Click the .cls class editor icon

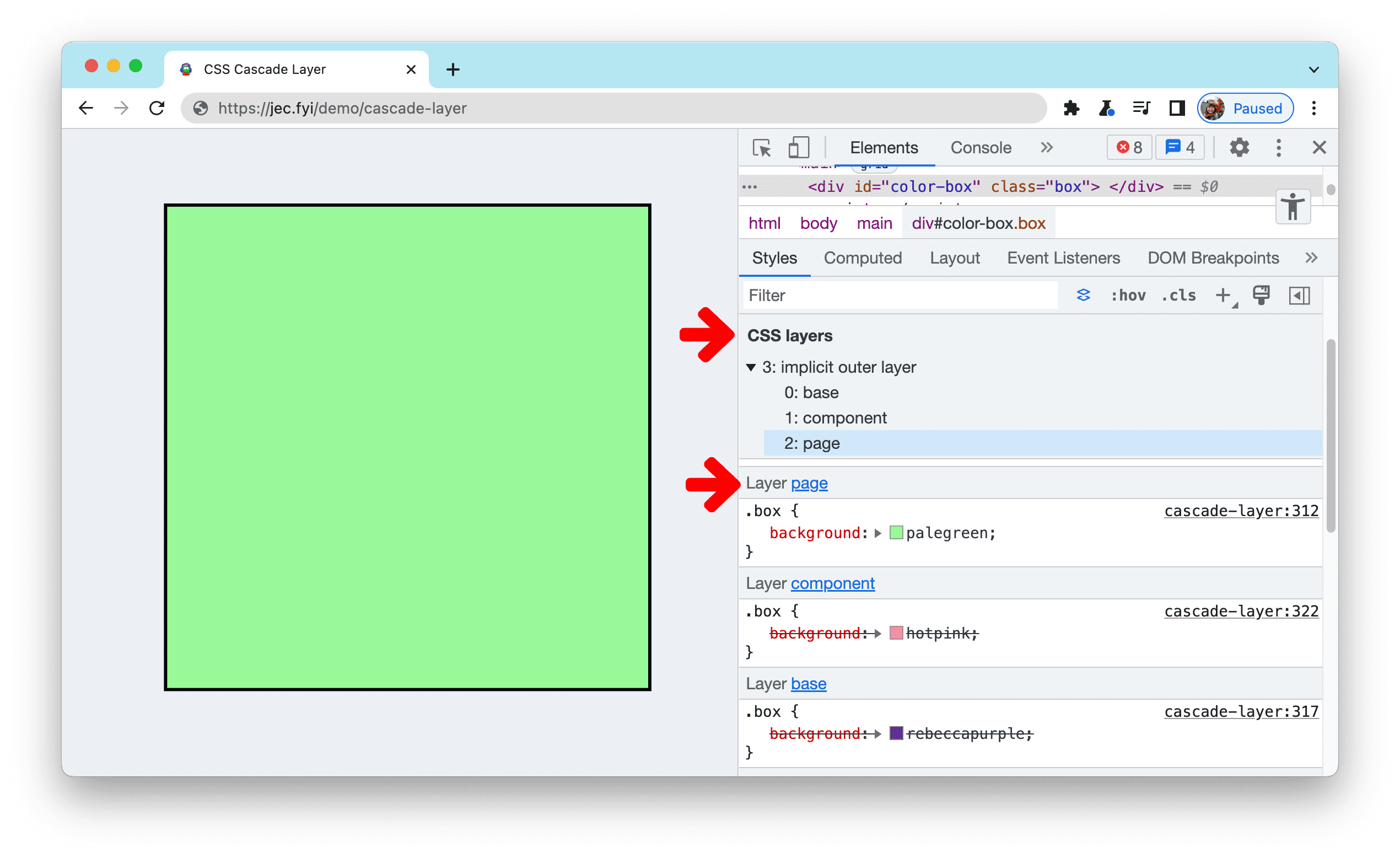point(1180,295)
